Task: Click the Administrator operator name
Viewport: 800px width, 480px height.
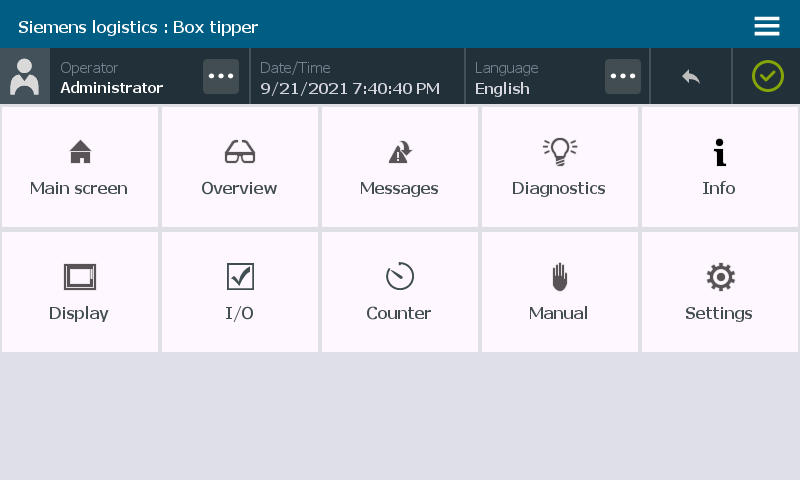Action: (111, 88)
